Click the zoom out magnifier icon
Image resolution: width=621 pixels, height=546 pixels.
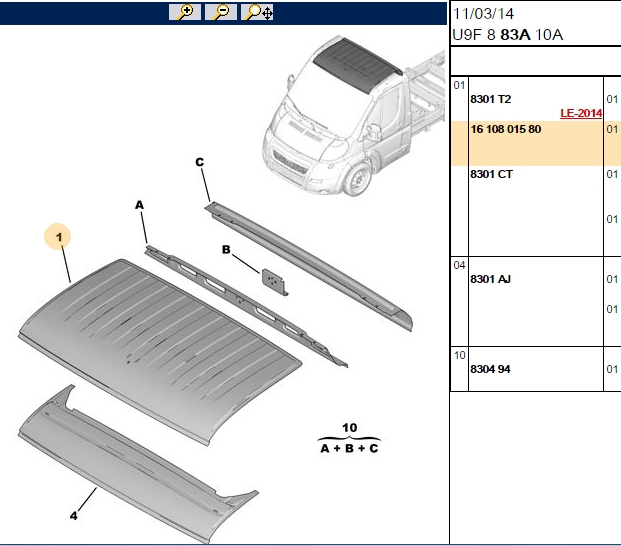(221, 12)
